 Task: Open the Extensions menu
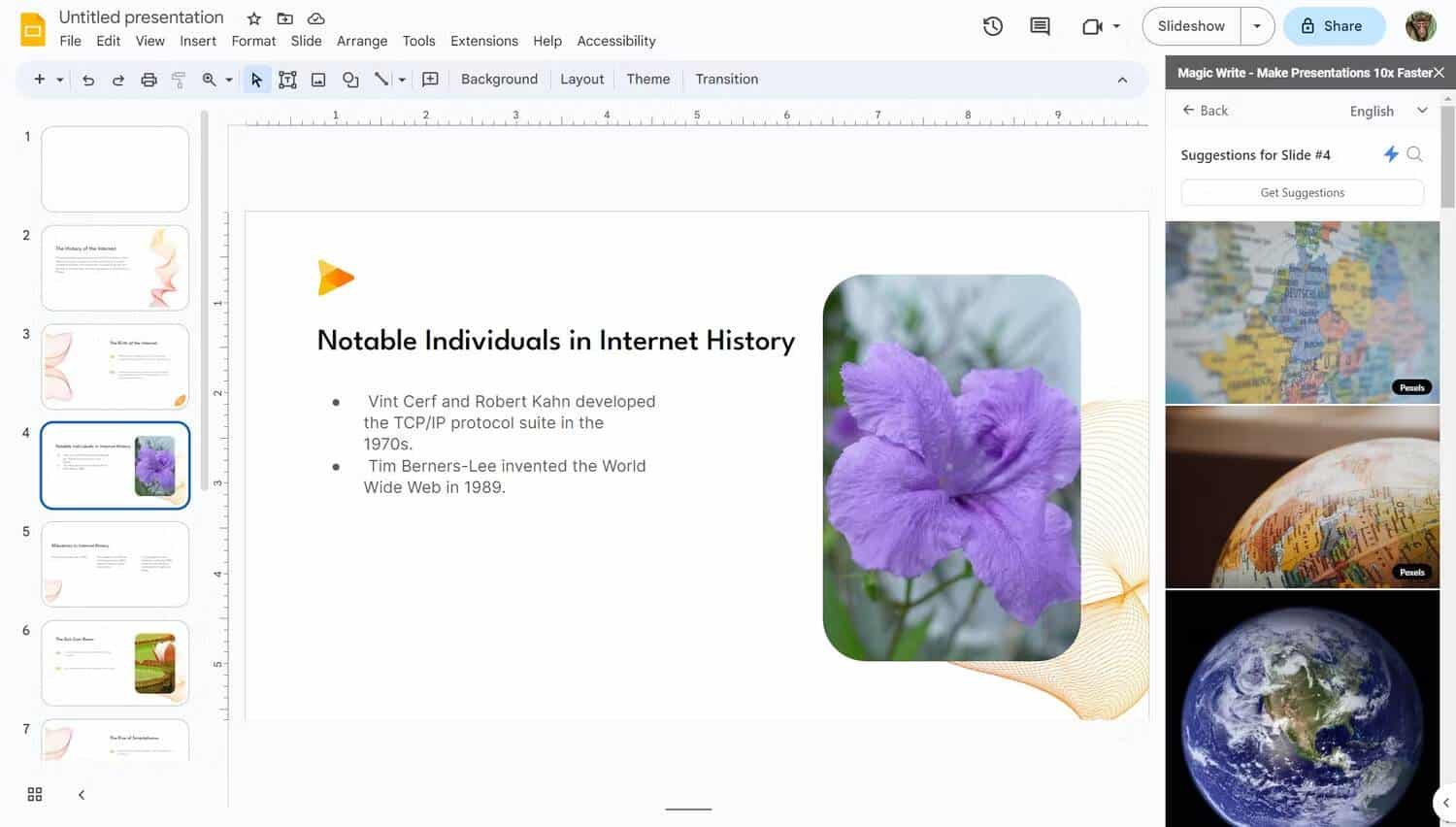click(483, 41)
